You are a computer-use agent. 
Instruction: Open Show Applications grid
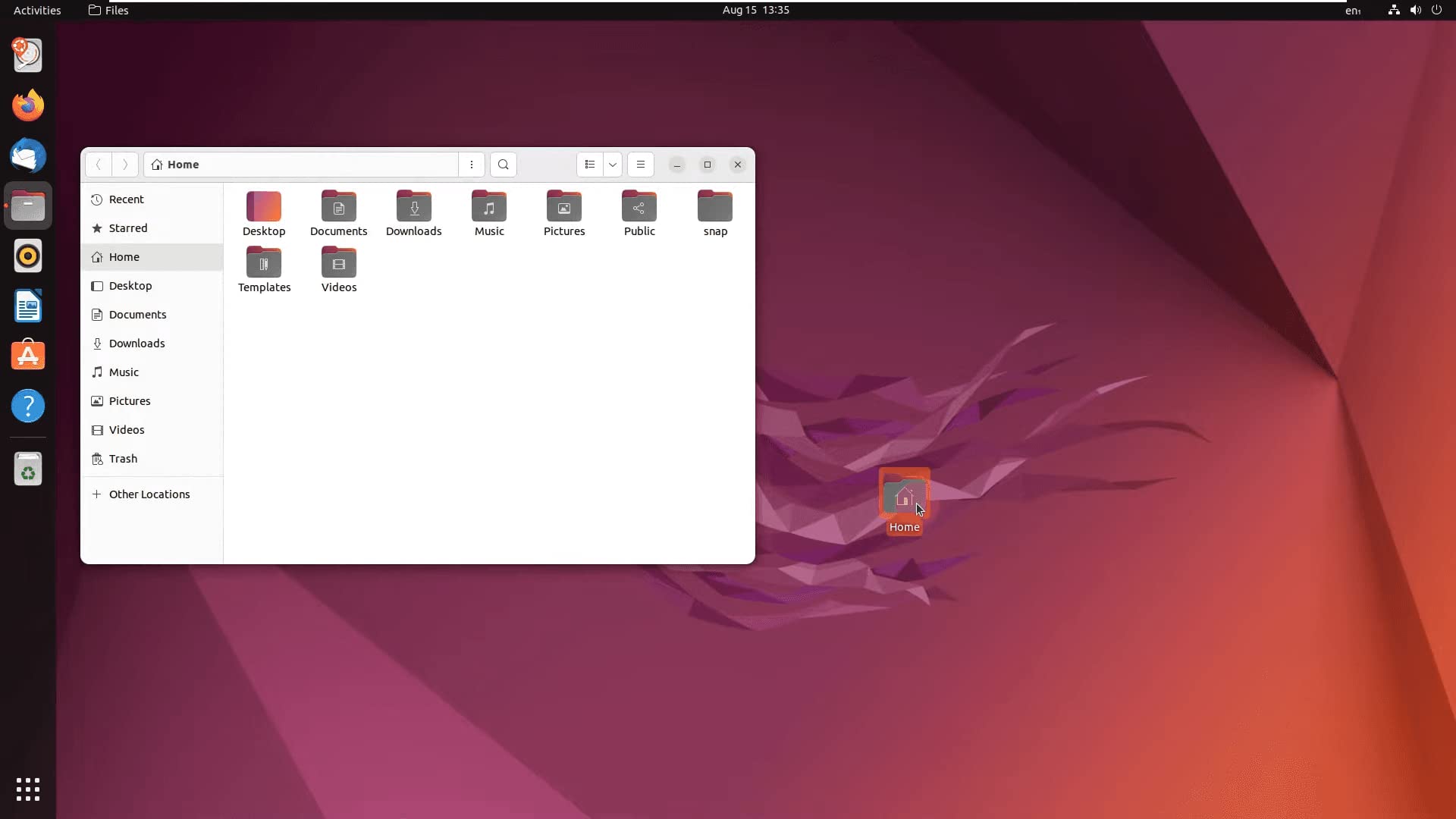pyautogui.click(x=28, y=789)
